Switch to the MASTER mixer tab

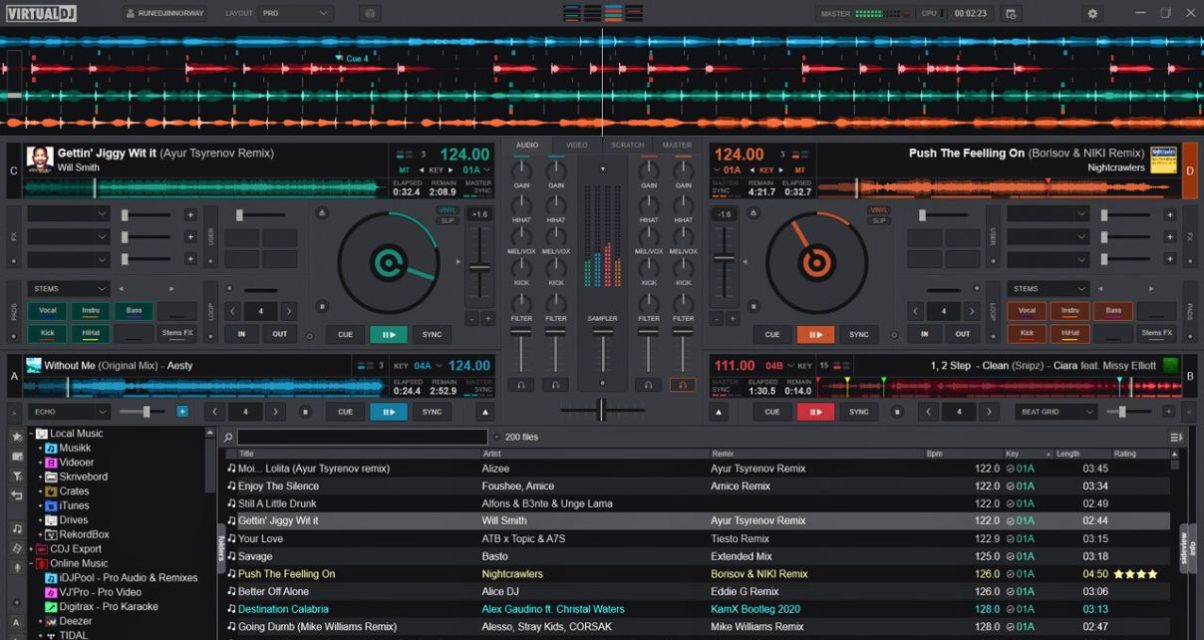point(677,144)
